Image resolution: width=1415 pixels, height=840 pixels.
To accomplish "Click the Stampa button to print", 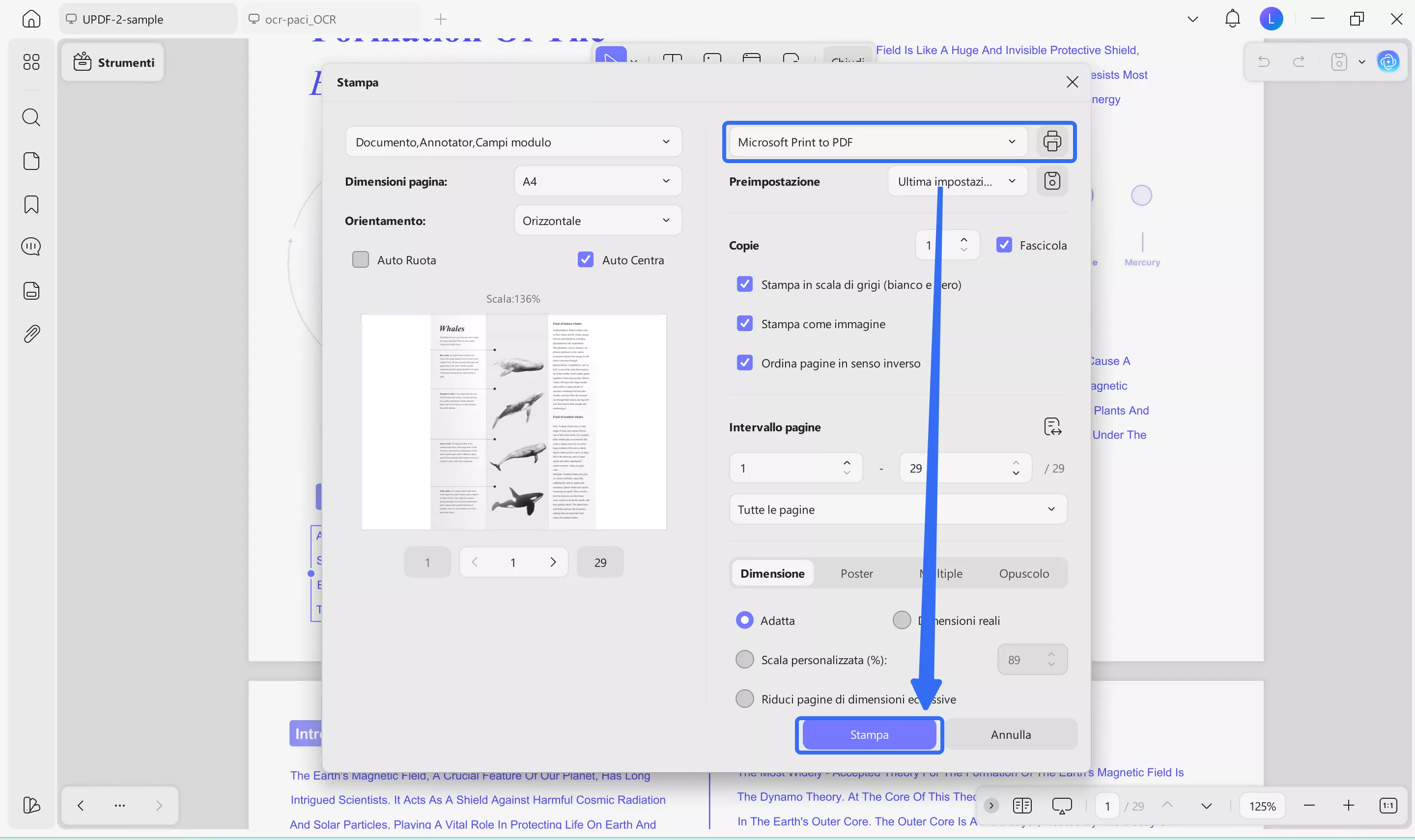I will coord(869,734).
